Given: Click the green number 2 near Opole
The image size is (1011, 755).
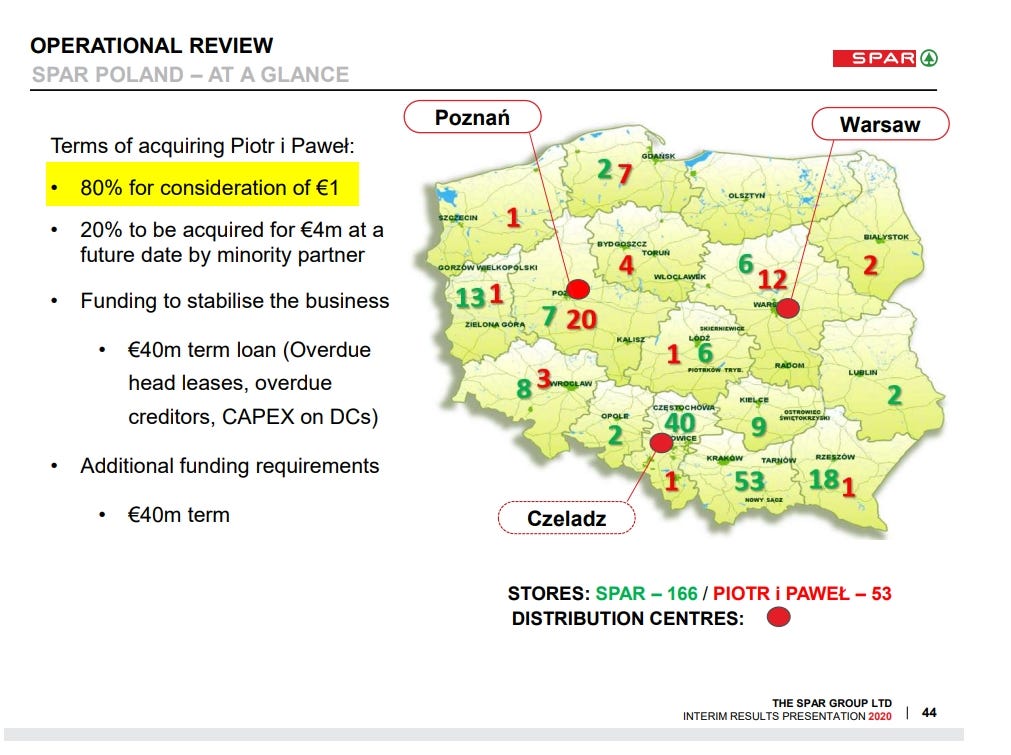Looking at the screenshot, I should 615,435.
